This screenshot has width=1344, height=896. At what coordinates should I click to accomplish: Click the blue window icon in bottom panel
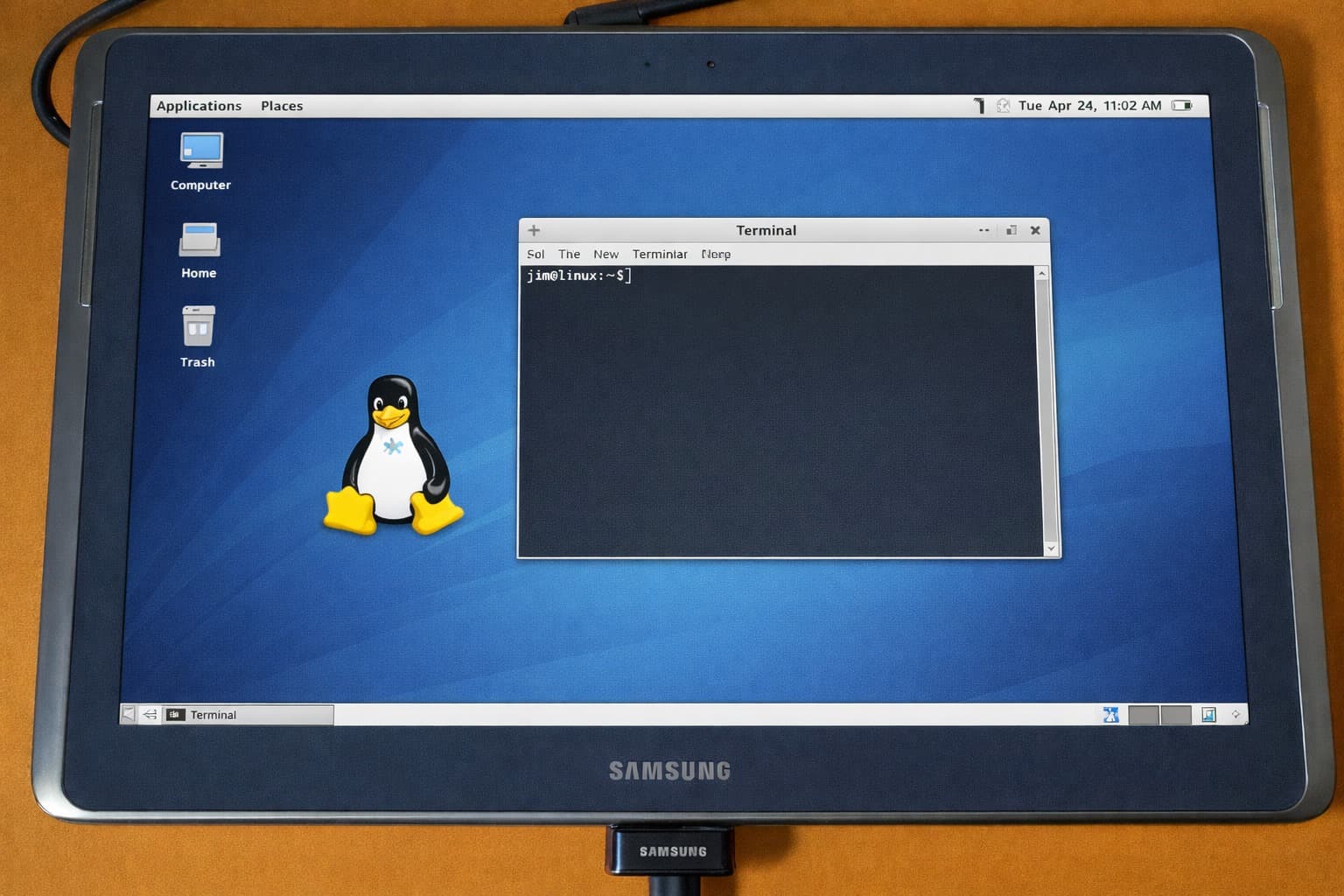(1208, 715)
